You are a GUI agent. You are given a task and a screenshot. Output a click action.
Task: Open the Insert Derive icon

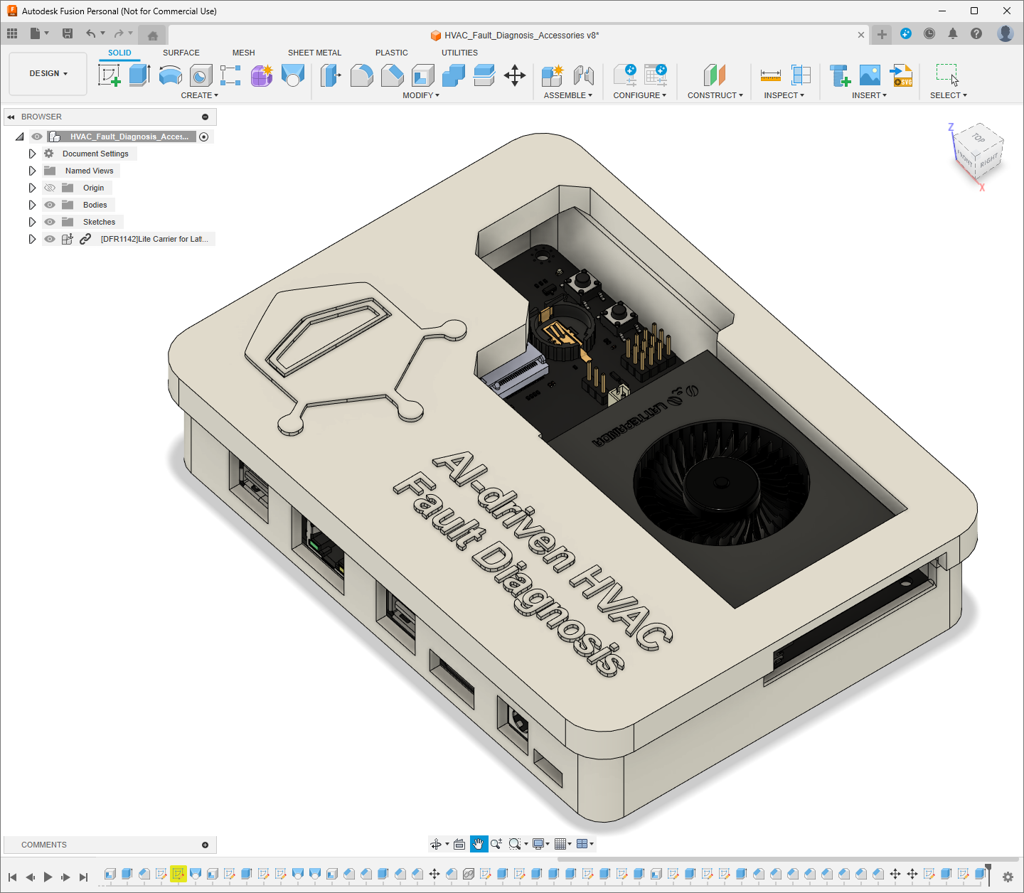coord(840,75)
